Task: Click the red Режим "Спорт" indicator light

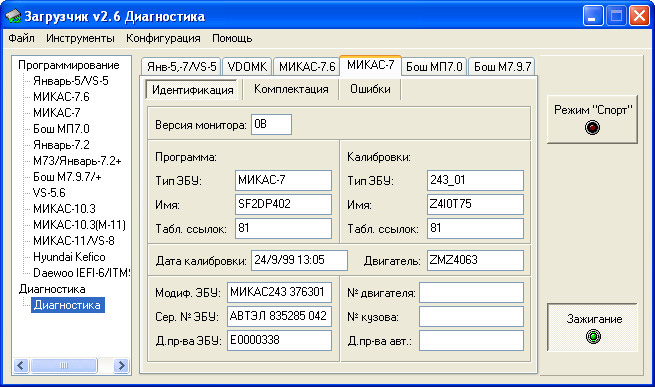Action: coord(592,127)
